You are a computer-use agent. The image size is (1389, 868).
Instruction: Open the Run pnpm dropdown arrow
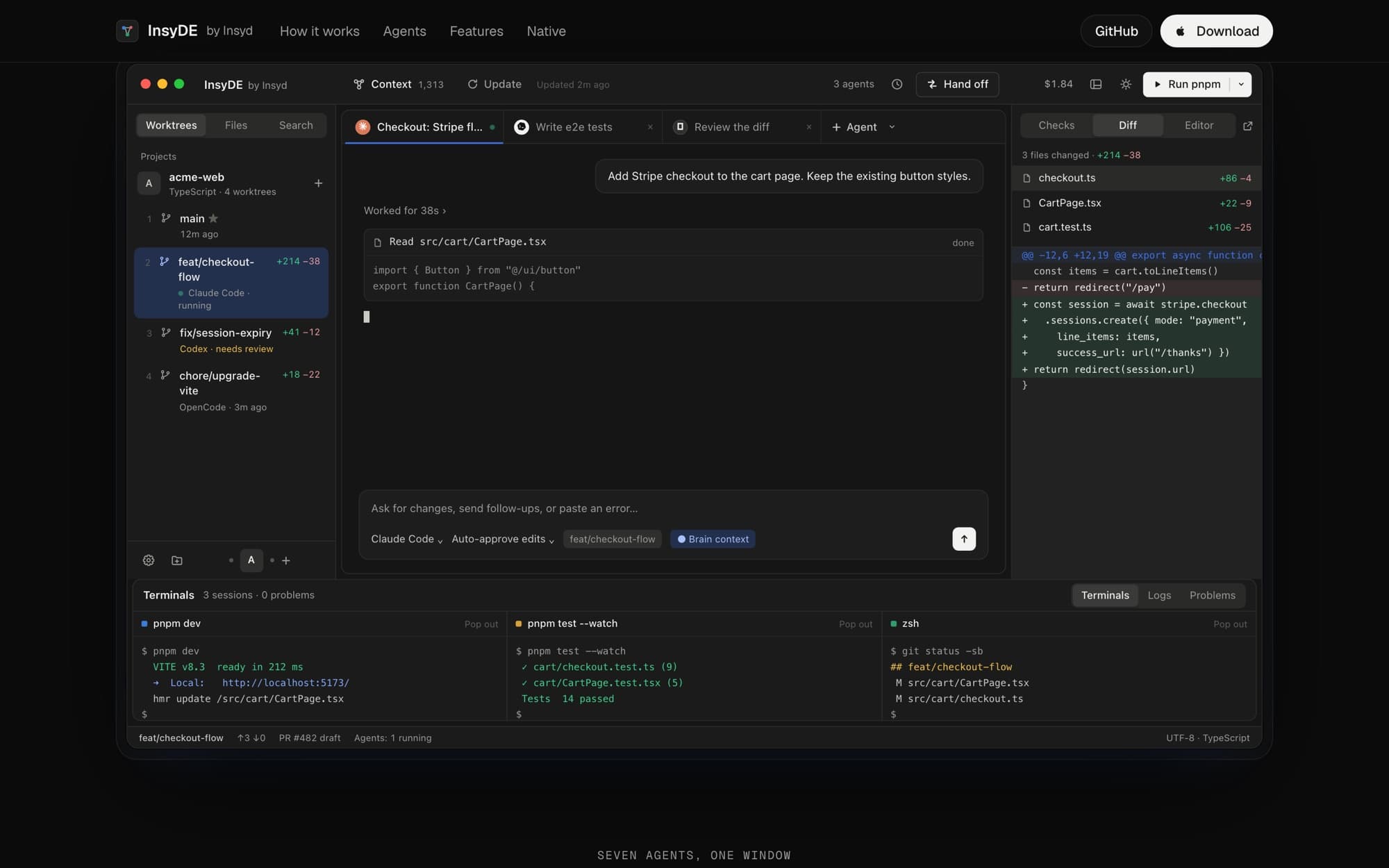(1241, 84)
